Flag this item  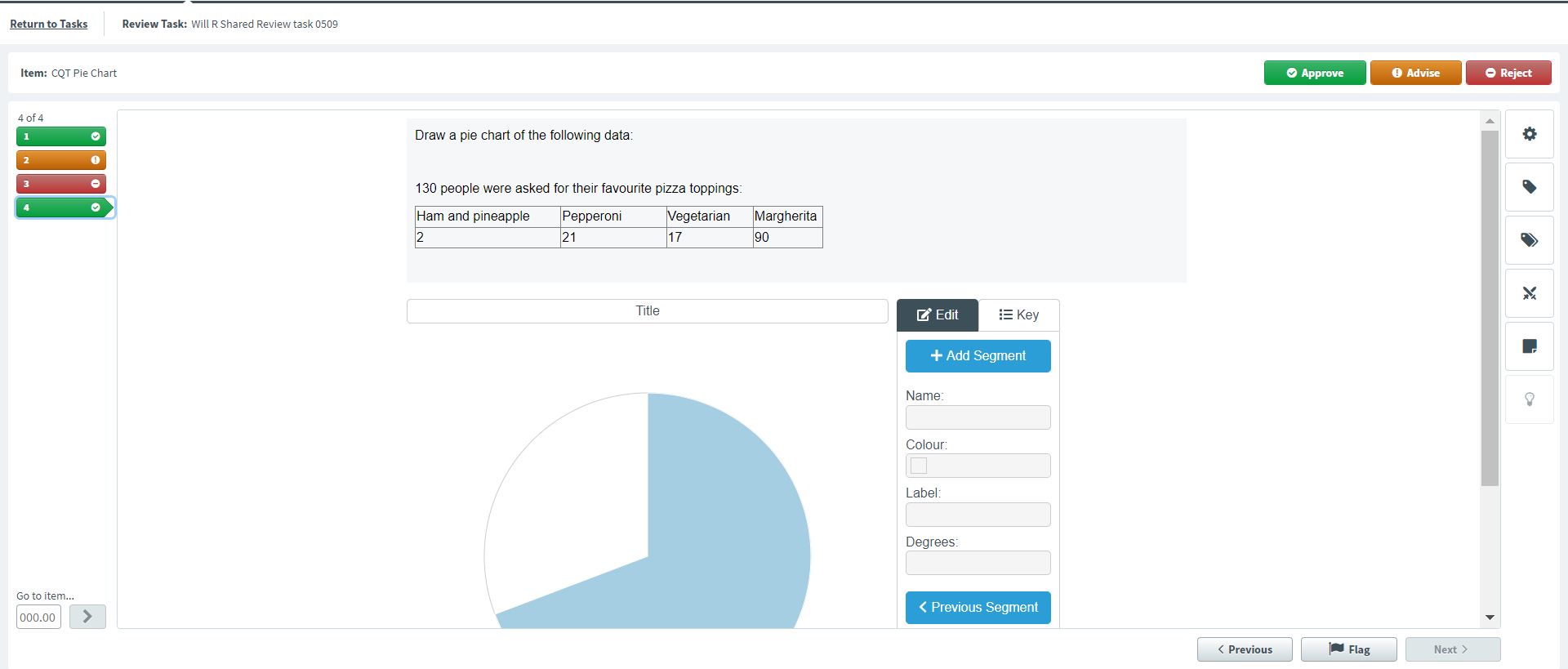pyautogui.click(x=1349, y=649)
